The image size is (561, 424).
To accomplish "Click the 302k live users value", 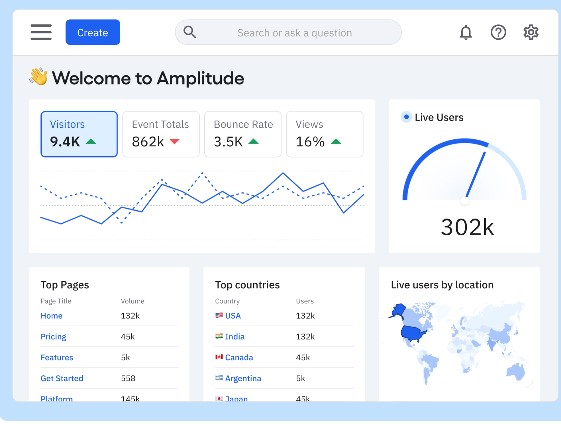I will (x=467, y=227).
